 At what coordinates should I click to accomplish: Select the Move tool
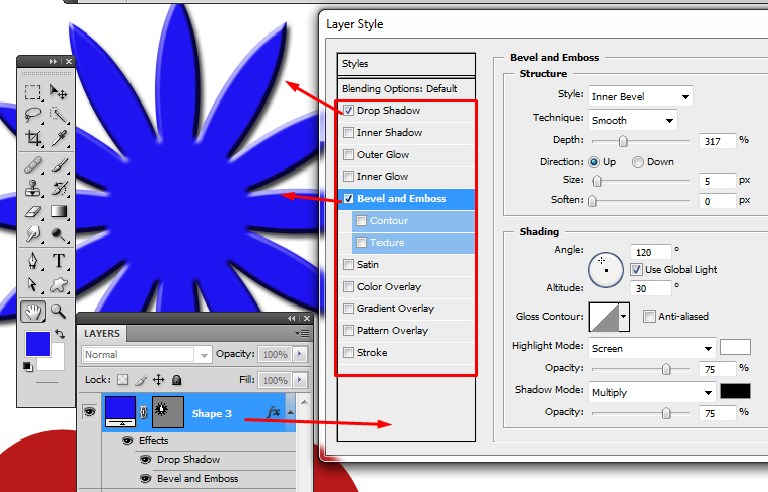[x=59, y=92]
